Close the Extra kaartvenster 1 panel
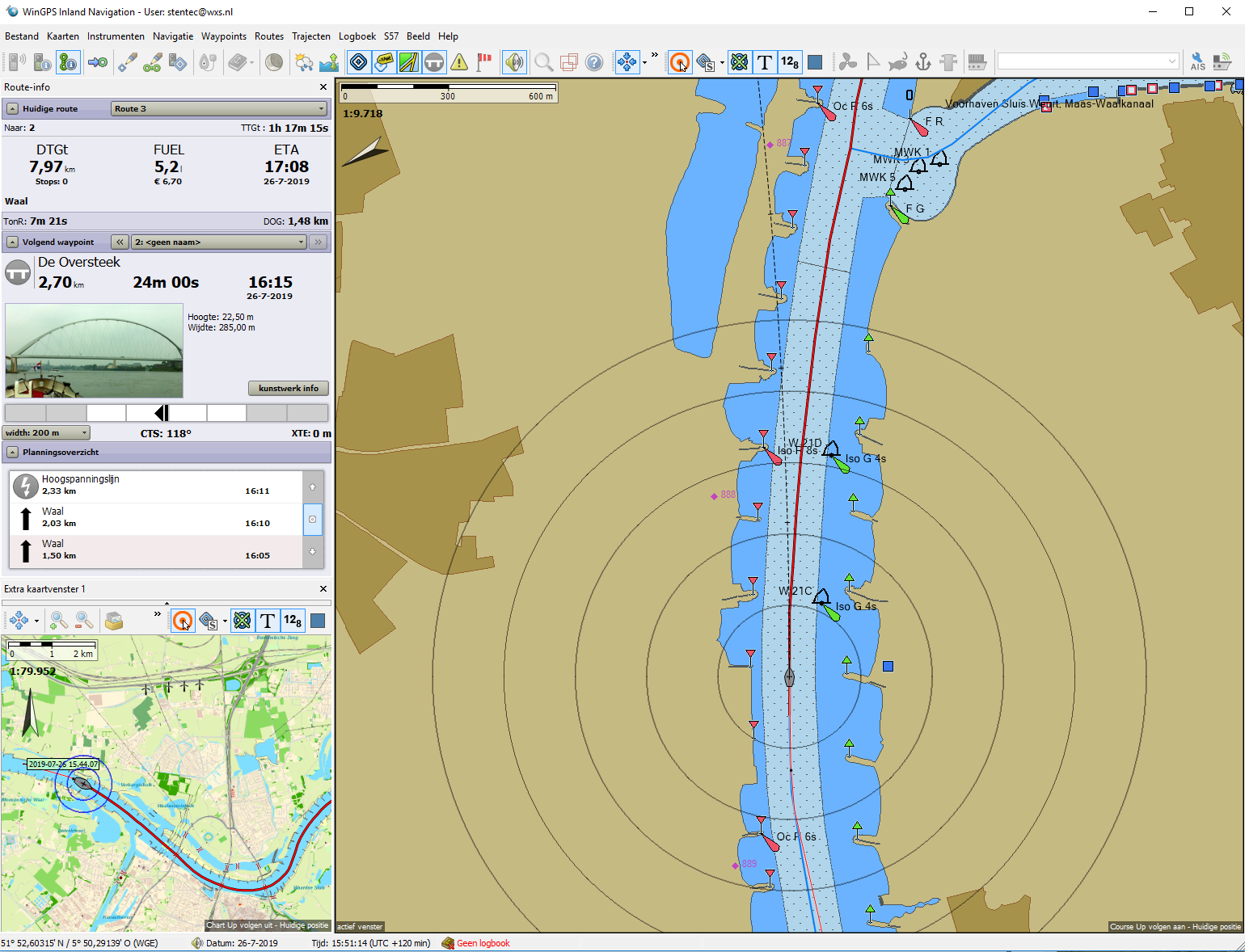Screen dimensions: 1245x952 (323, 589)
